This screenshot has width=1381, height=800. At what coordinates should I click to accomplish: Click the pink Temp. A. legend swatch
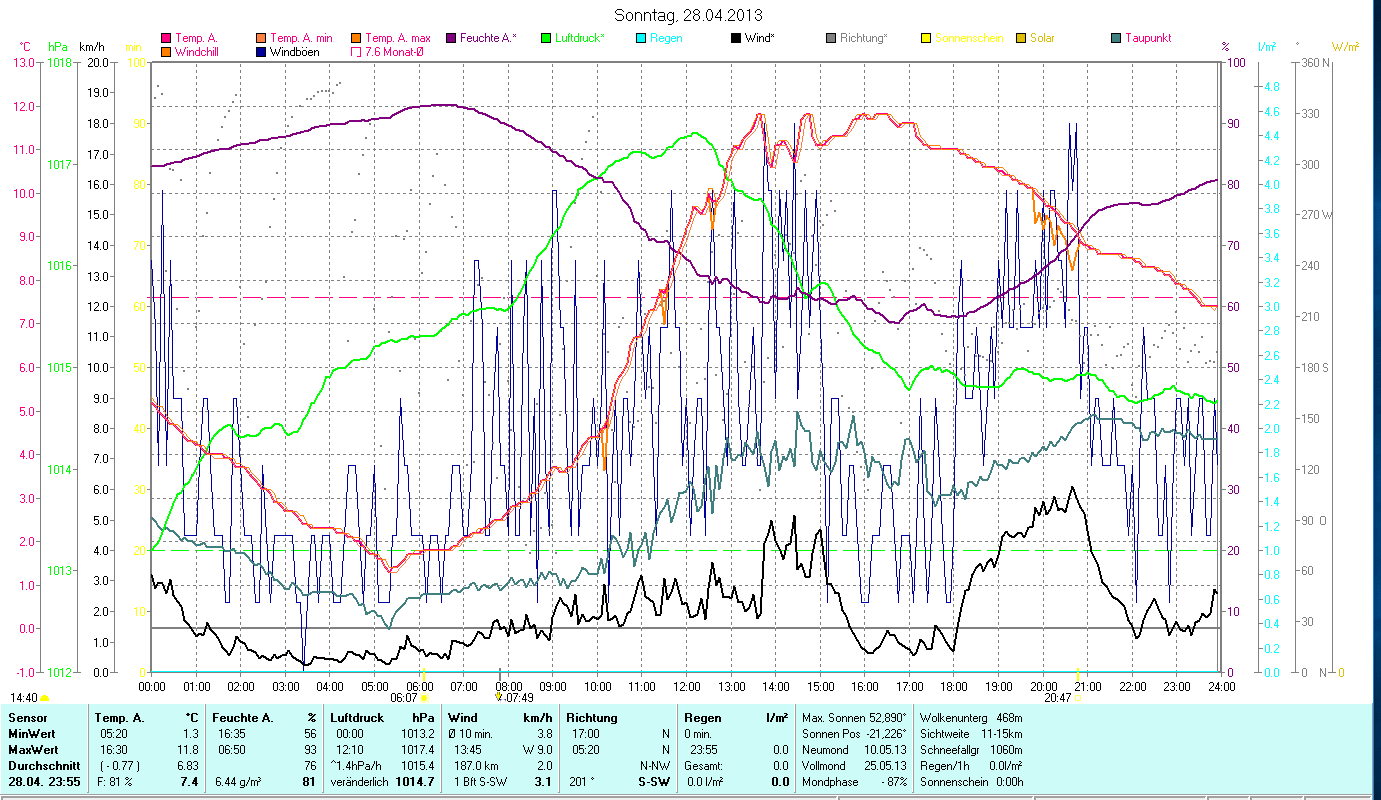pyautogui.click(x=166, y=38)
